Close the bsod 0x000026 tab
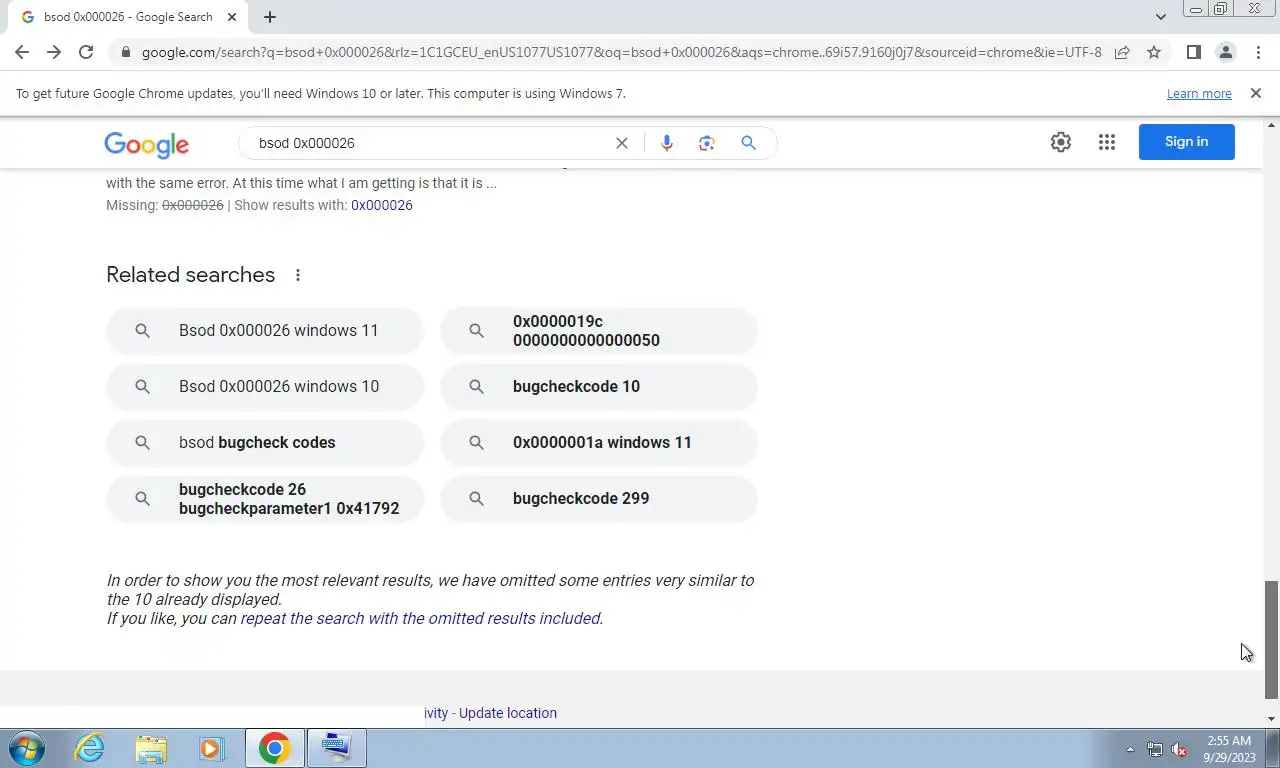The width and height of the screenshot is (1280, 768). point(232,17)
